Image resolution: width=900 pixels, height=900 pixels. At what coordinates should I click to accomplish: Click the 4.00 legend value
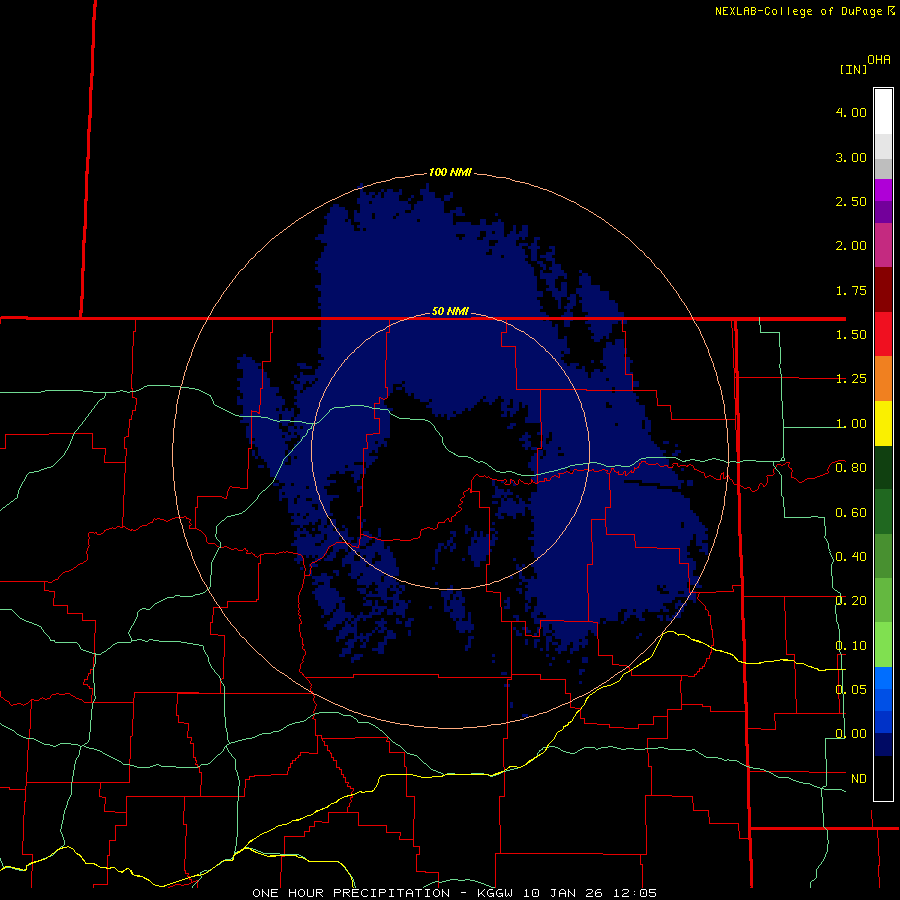coord(851,112)
